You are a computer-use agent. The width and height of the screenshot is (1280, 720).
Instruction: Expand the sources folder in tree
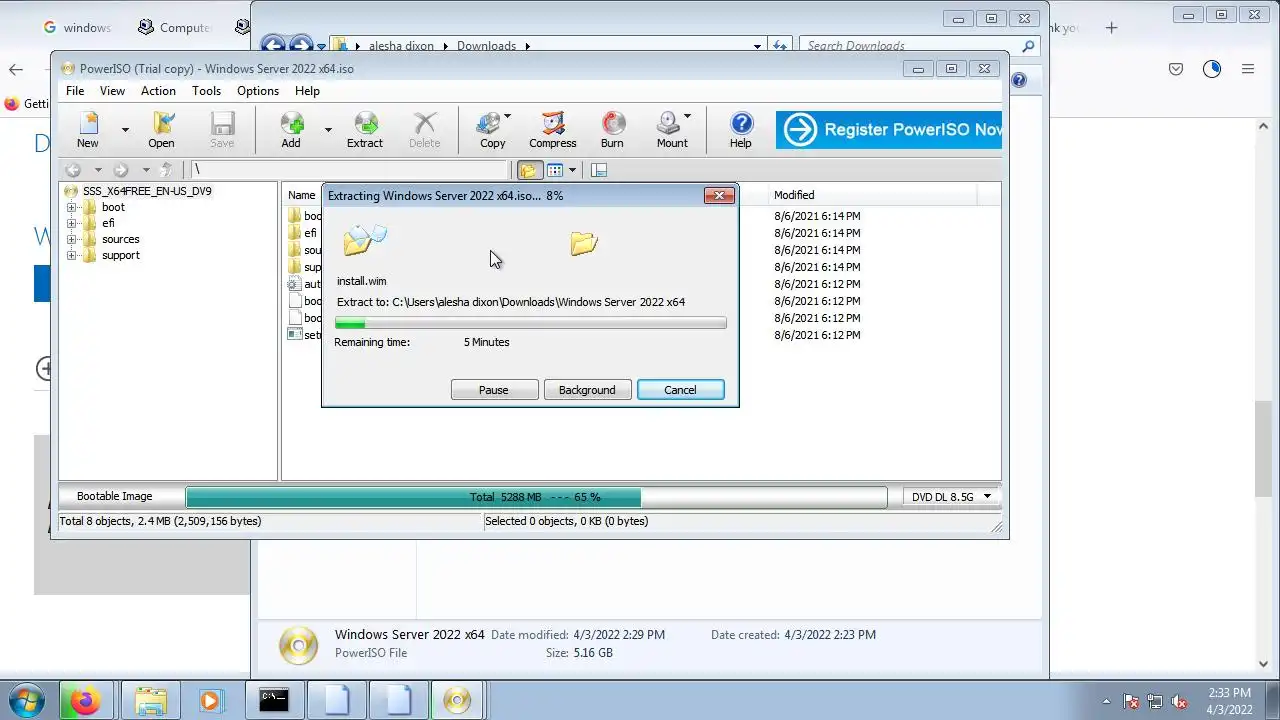[x=72, y=239]
